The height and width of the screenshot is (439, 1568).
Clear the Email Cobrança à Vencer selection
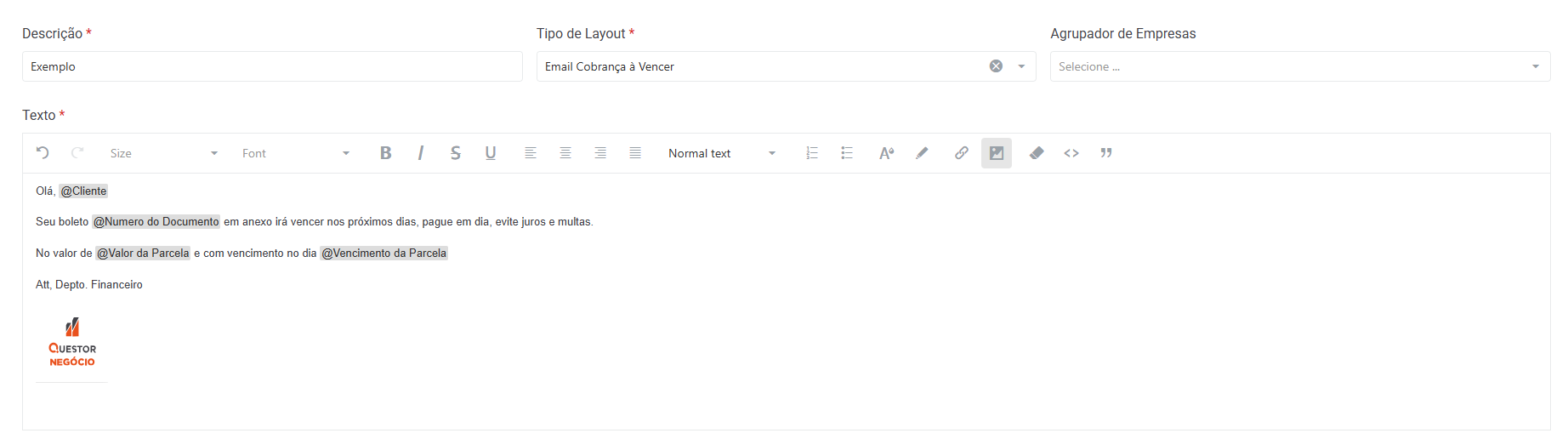[996, 66]
